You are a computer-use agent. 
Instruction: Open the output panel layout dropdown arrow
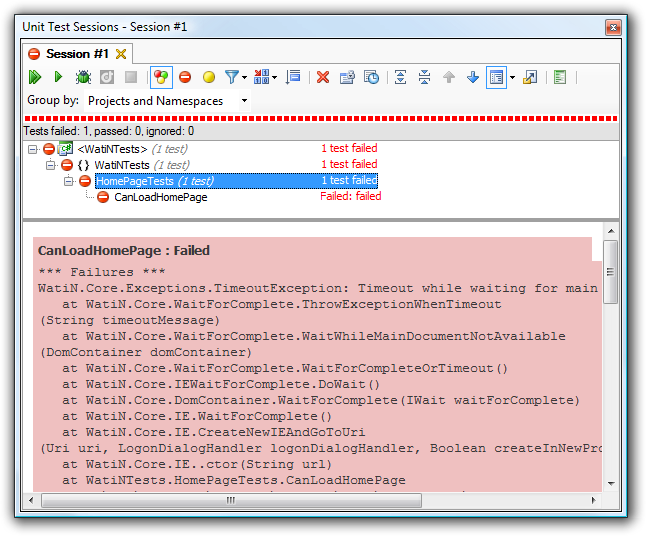coord(512,77)
